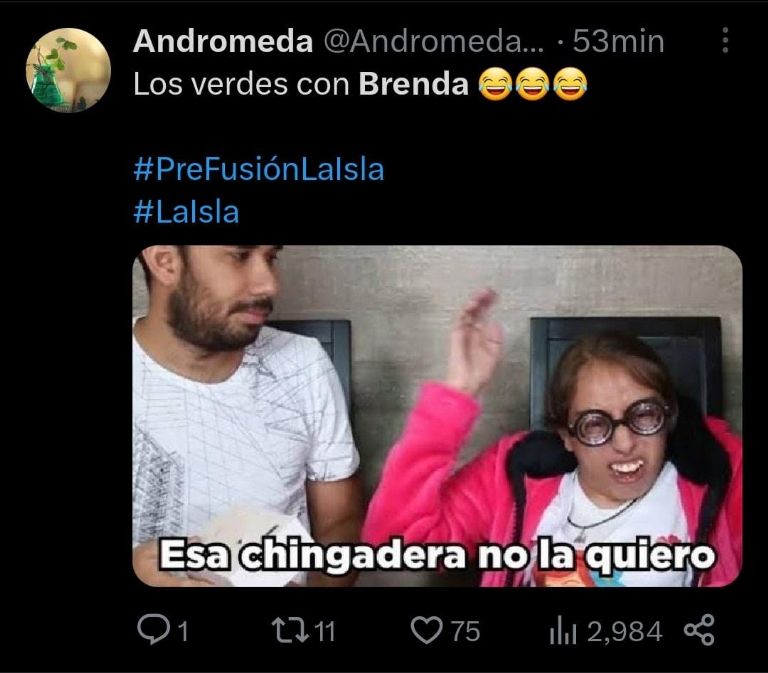The image size is (768, 673).
Task: Click the tweet text mentioning Brenda
Action: (301, 84)
